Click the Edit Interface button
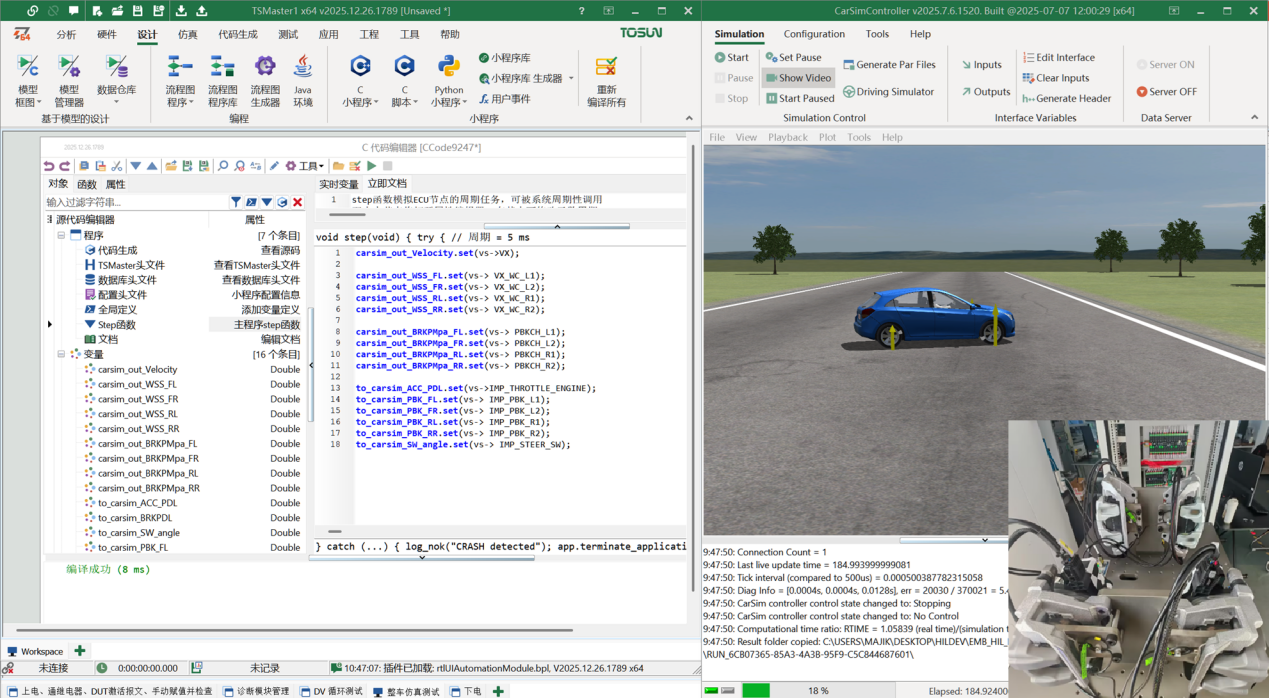This screenshot has width=1269, height=698. tap(1058, 57)
